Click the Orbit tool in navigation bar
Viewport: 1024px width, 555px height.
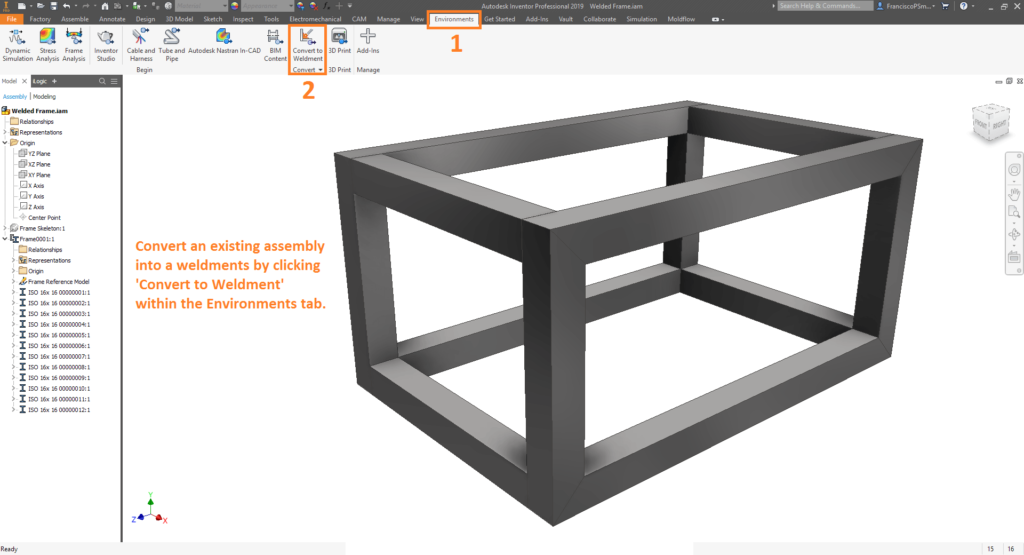(x=1014, y=234)
